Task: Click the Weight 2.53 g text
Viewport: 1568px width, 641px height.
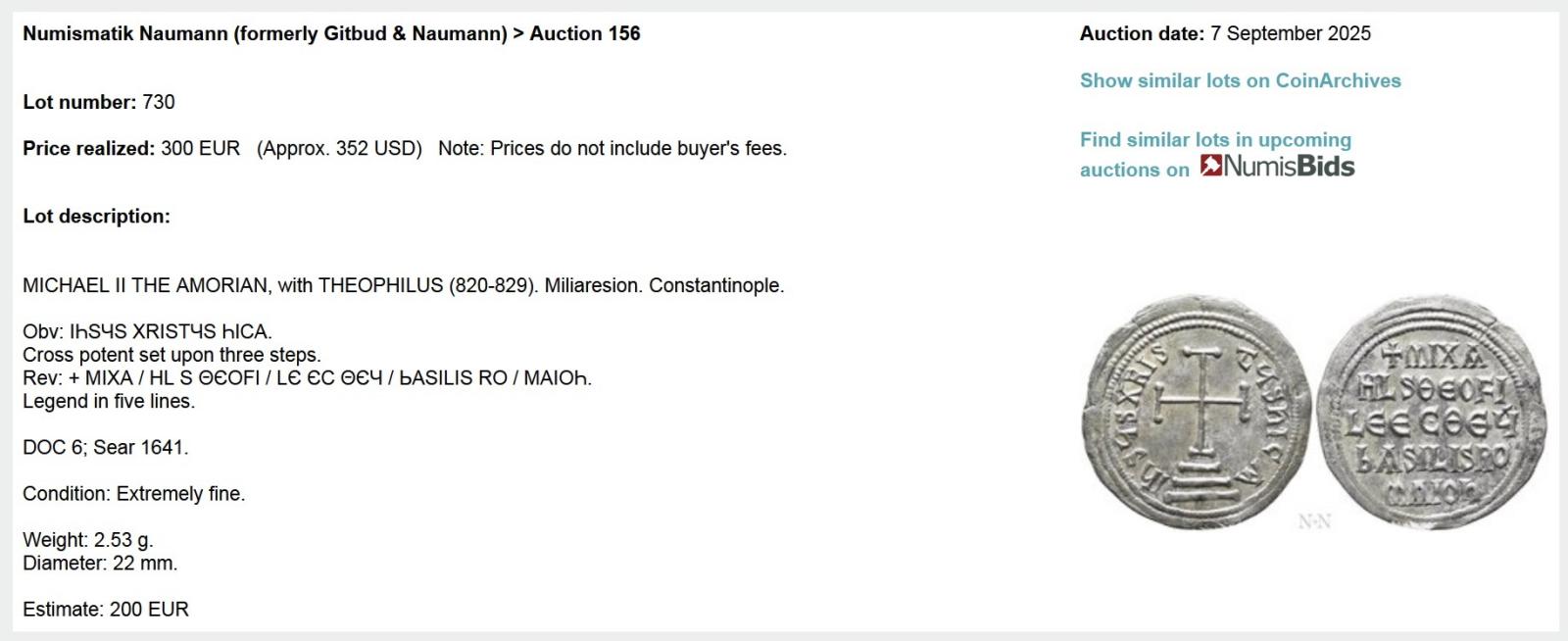Action: click(88, 540)
